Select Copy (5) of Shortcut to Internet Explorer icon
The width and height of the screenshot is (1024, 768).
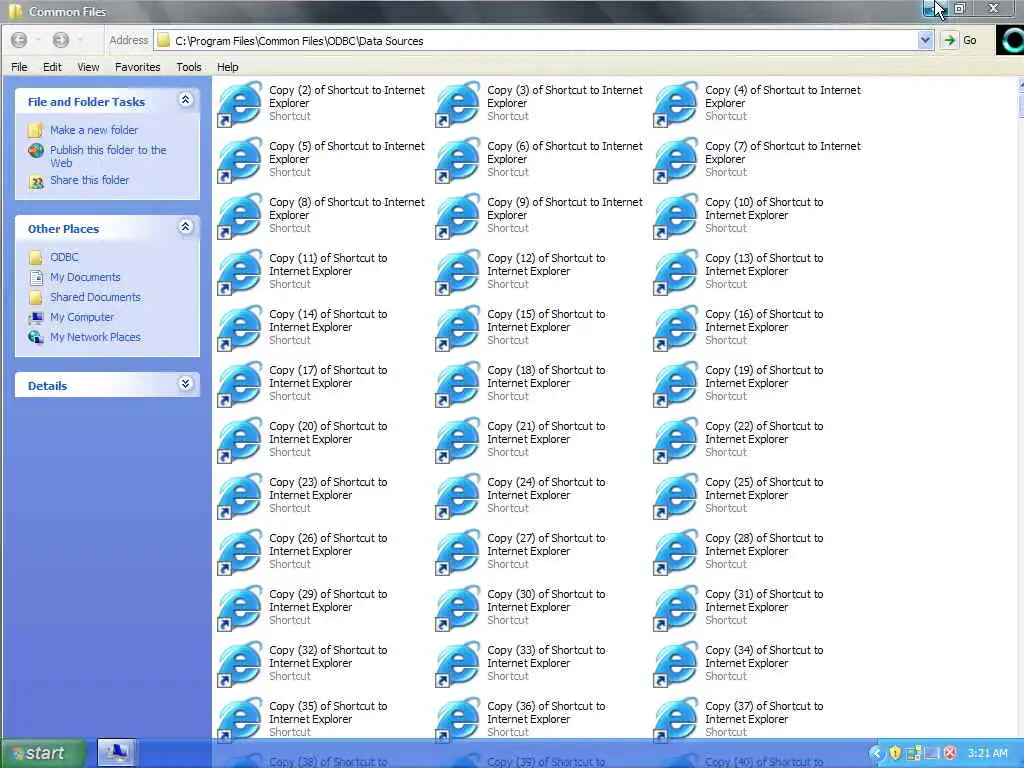(240, 160)
